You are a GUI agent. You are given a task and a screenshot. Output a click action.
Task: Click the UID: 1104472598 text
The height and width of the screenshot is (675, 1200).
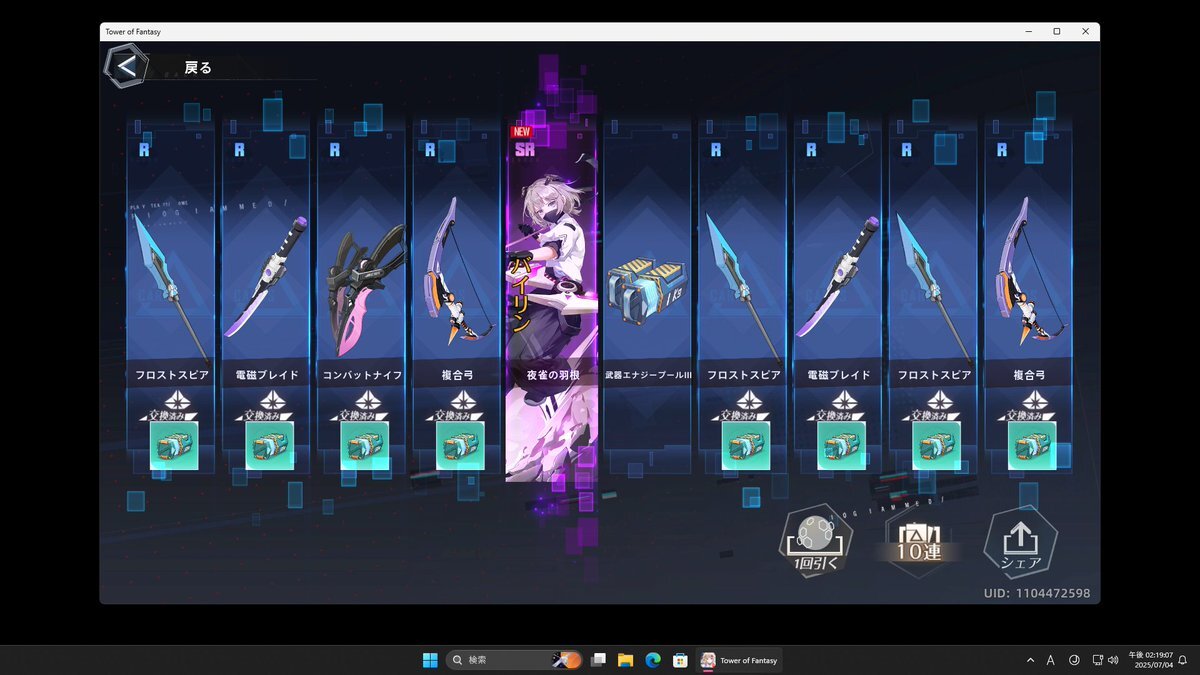pyautogui.click(x=1036, y=594)
